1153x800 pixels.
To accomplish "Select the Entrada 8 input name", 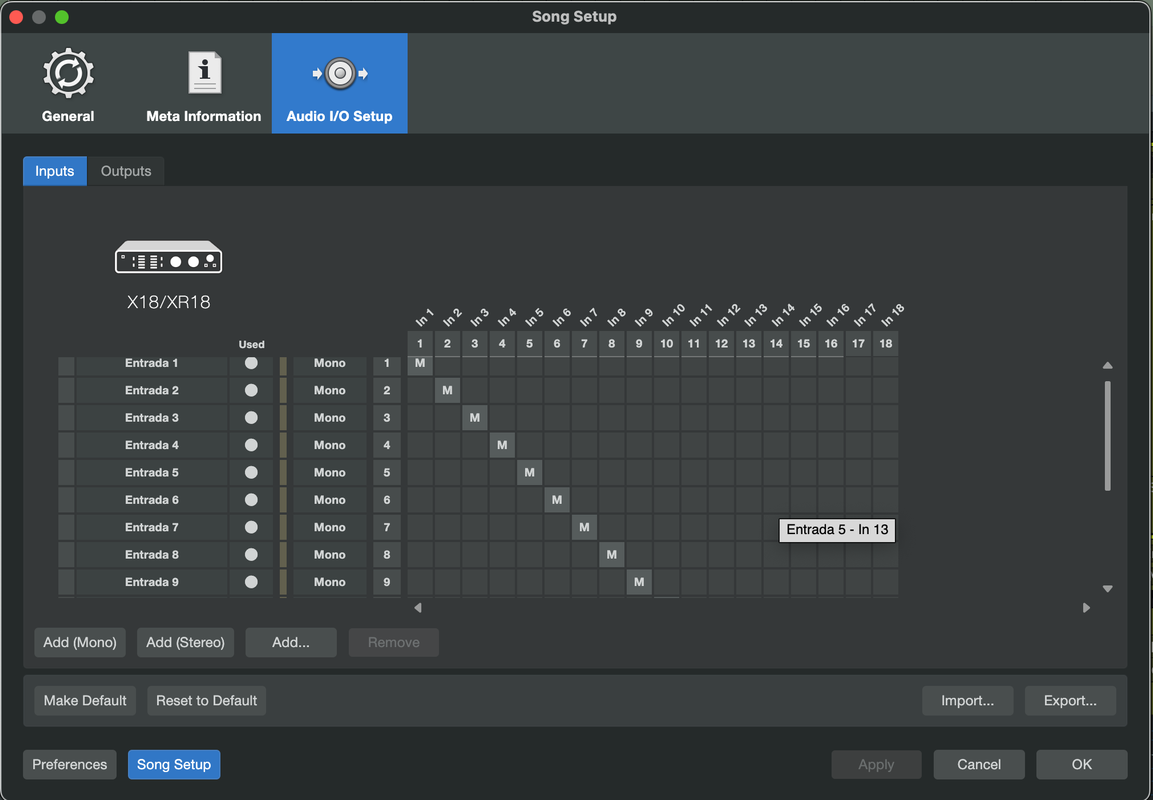I will click(x=151, y=554).
